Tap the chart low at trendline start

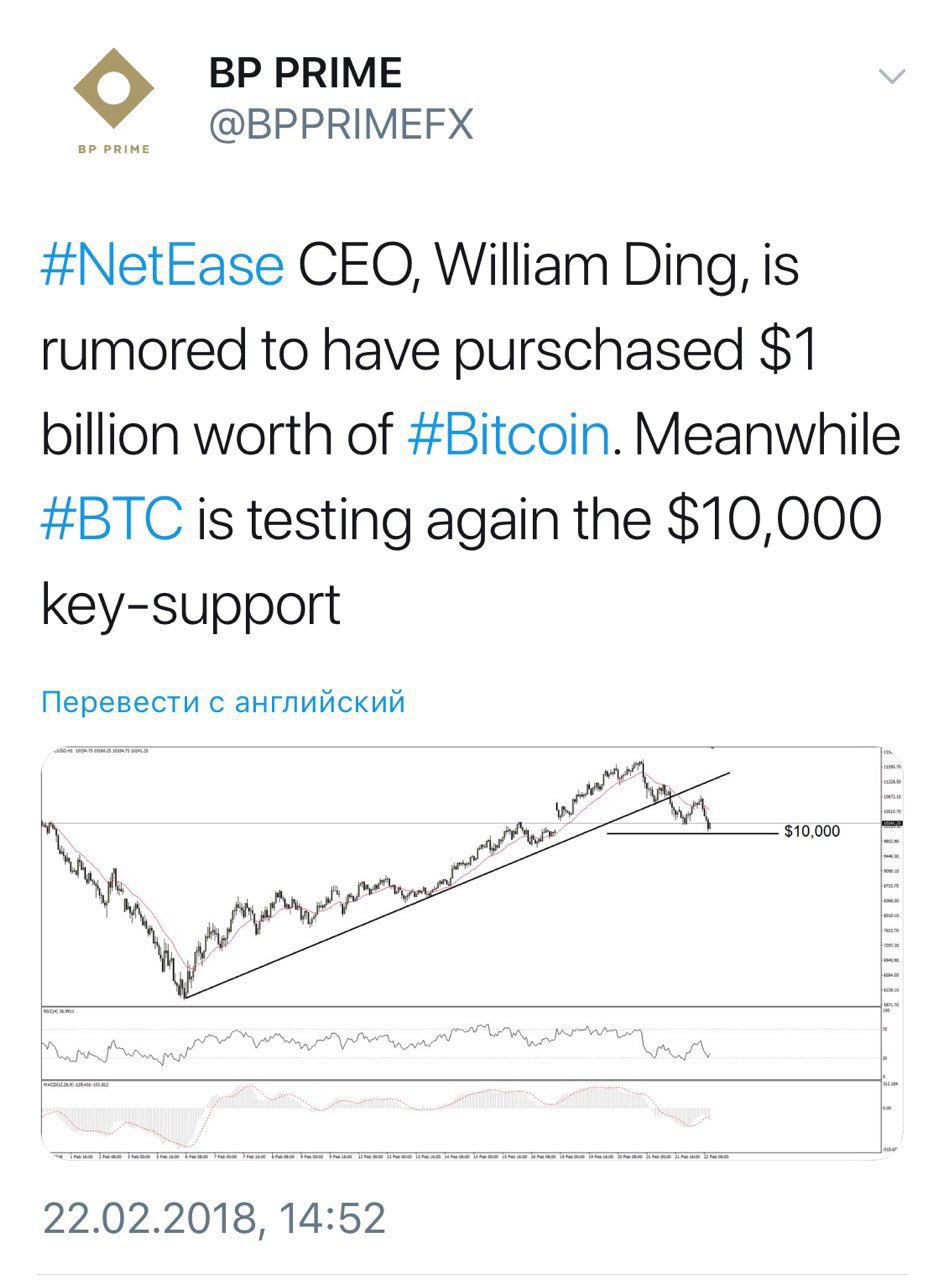point(184,993)
